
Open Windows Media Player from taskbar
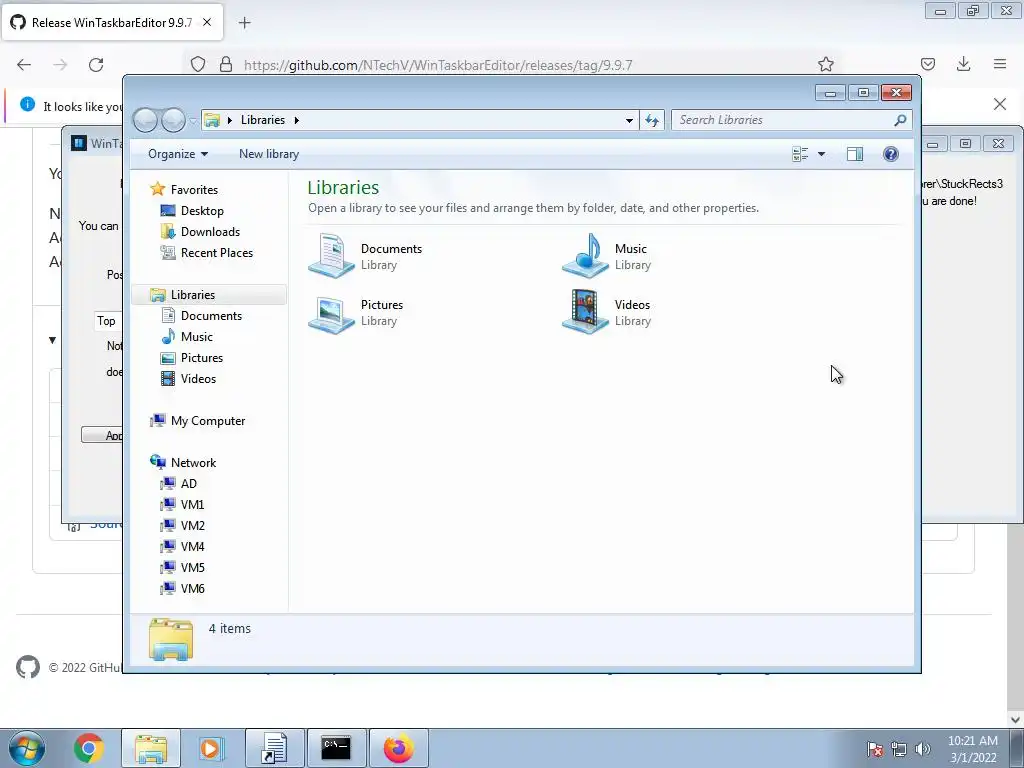[x=211, y=748]
